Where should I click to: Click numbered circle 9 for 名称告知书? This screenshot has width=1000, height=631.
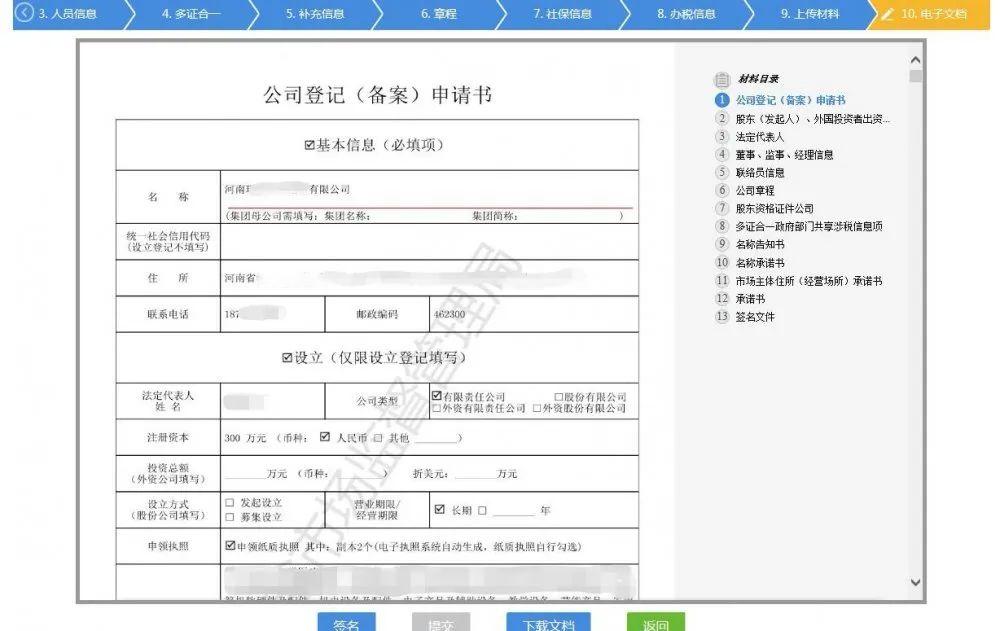click(722, 244)
